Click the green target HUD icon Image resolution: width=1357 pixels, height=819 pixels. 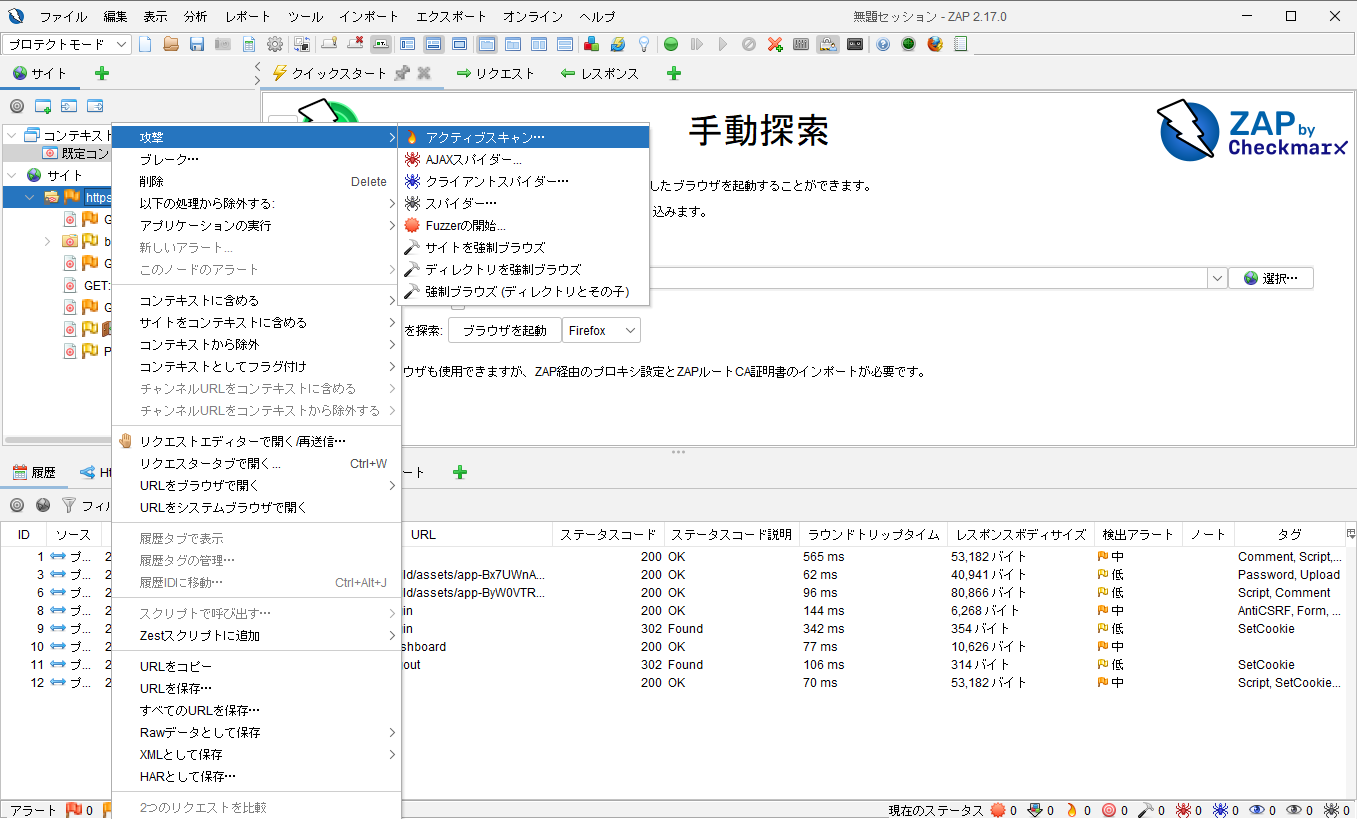pos(908,44)
